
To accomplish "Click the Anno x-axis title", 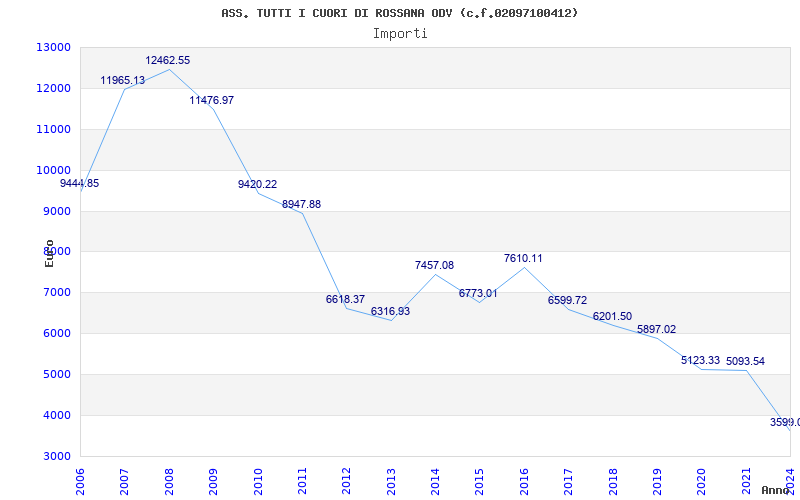I will 775,490.
